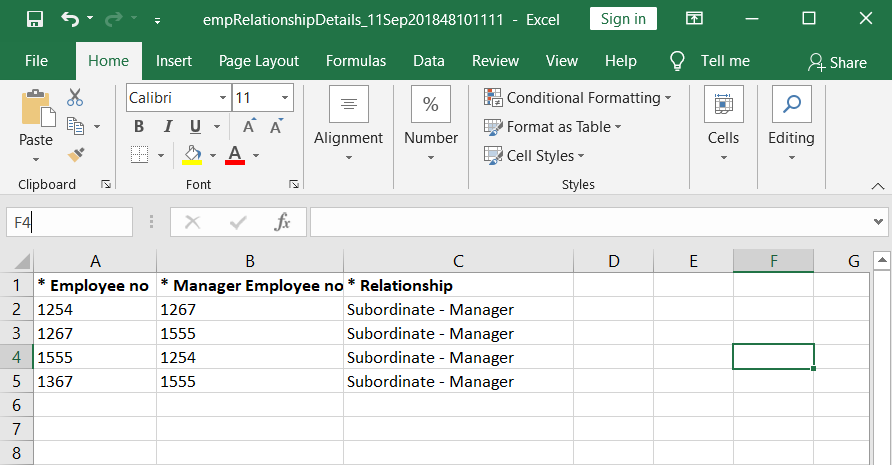Open the Clipboard dialog launcher
The image size is (892, 465).
click(106, 184)
